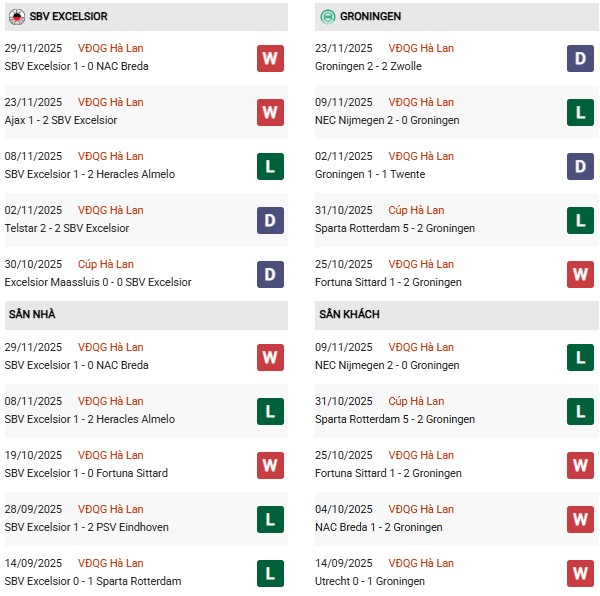Viewport: 600px width, 596px height.
Task: Click W badge for SBV Excelsior 1 - 0 Fortuna Sittard
Action: [x=270, y=465]
